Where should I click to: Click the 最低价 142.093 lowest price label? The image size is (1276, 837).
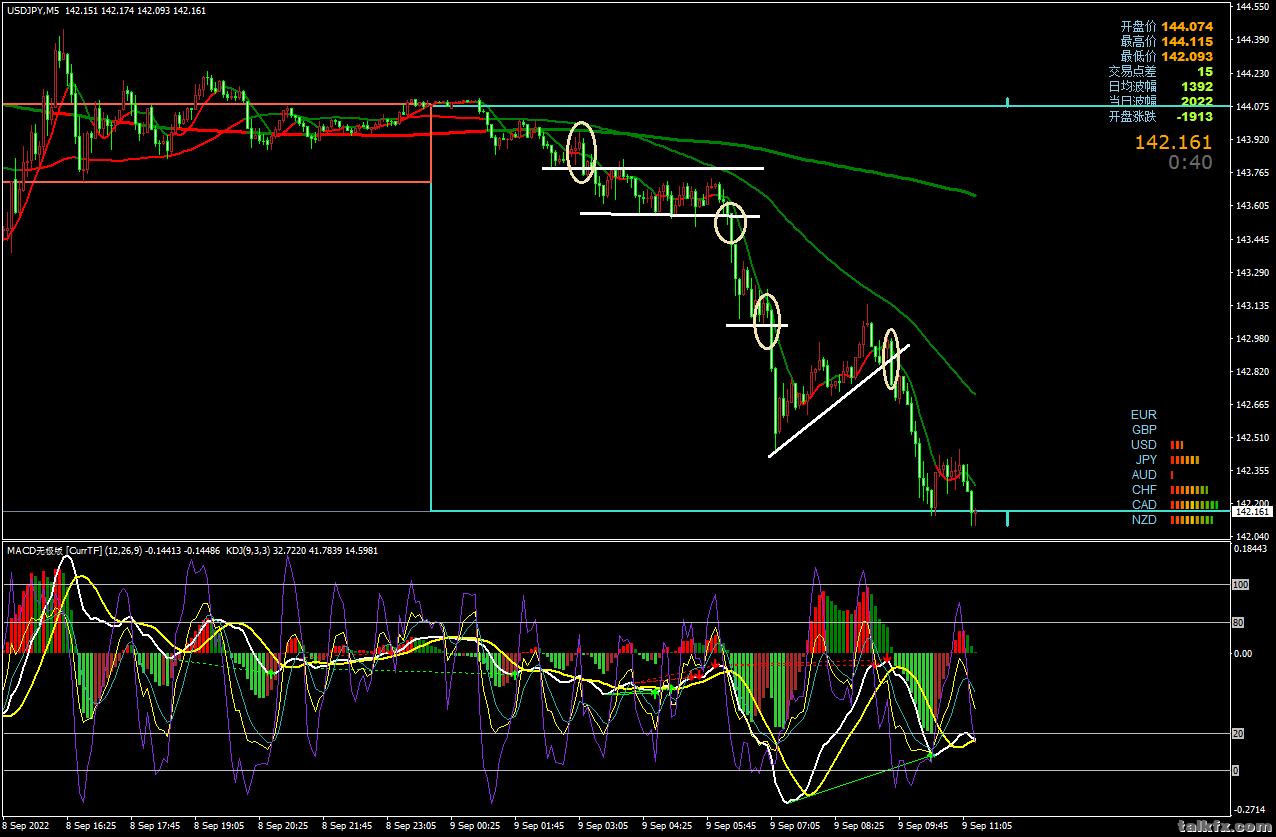tap(1166, 56)
